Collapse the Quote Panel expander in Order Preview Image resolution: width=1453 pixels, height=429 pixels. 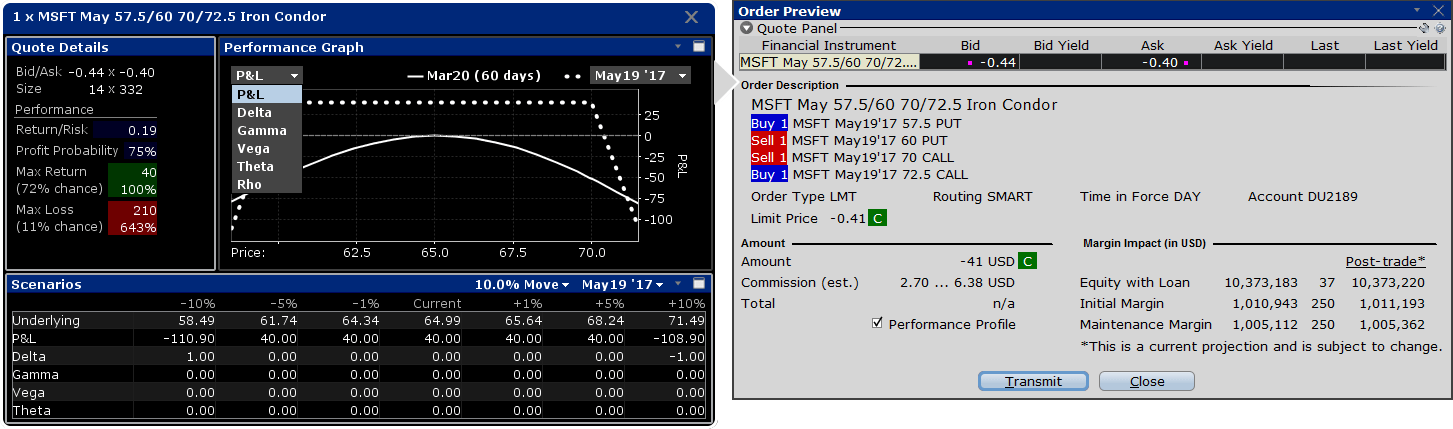pos(746,29)
